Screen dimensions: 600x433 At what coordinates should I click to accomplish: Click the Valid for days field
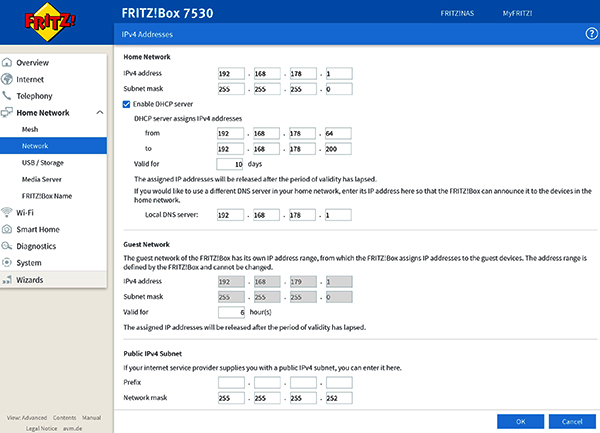point(230,164)
